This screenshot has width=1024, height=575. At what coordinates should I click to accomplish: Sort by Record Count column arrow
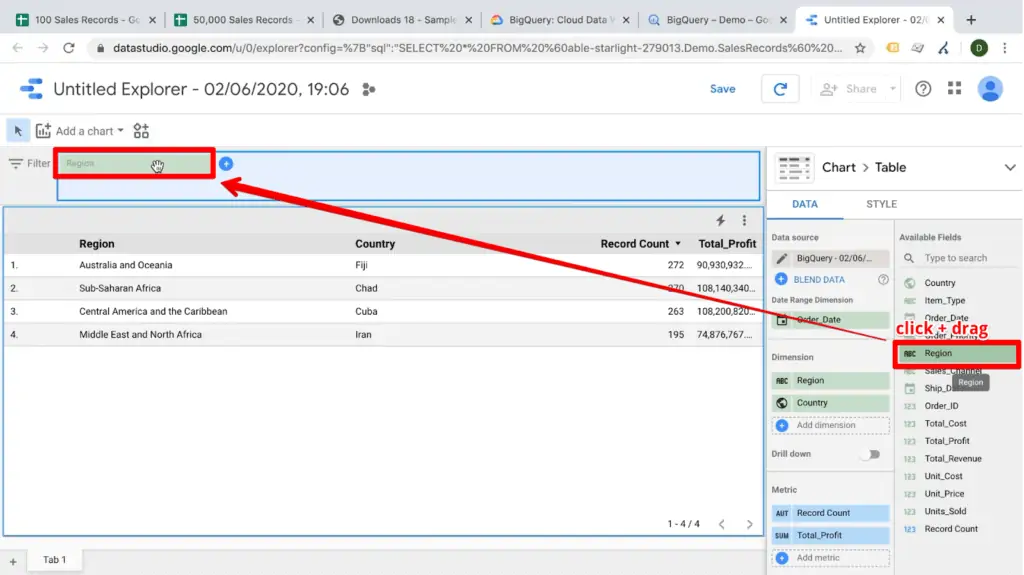[678, 244]
